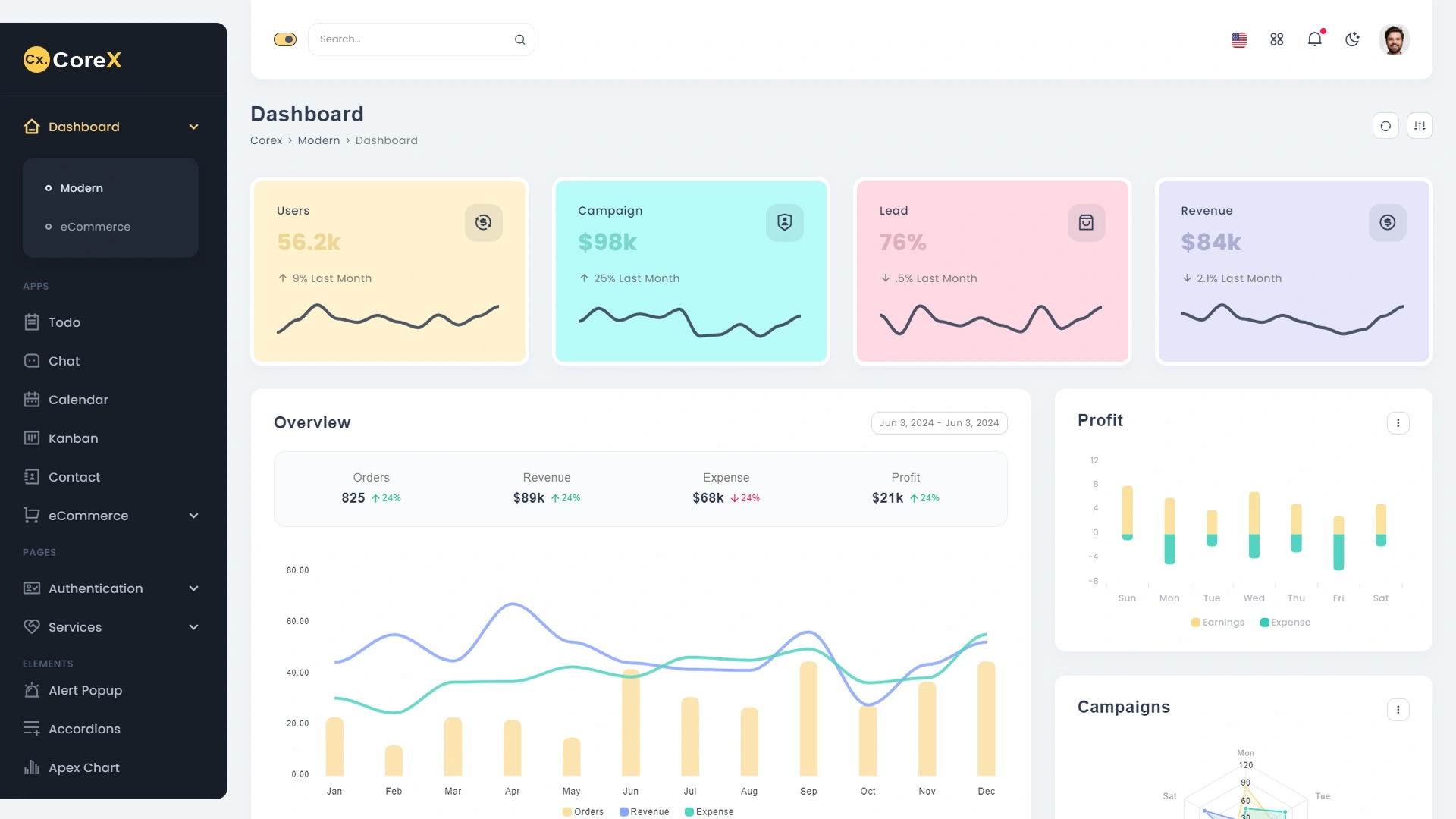The width and height of the screenshot is (1456, 819).
Task: Open the Profit card options menu
Action: pyautogui.click(x=1398, y=422)
